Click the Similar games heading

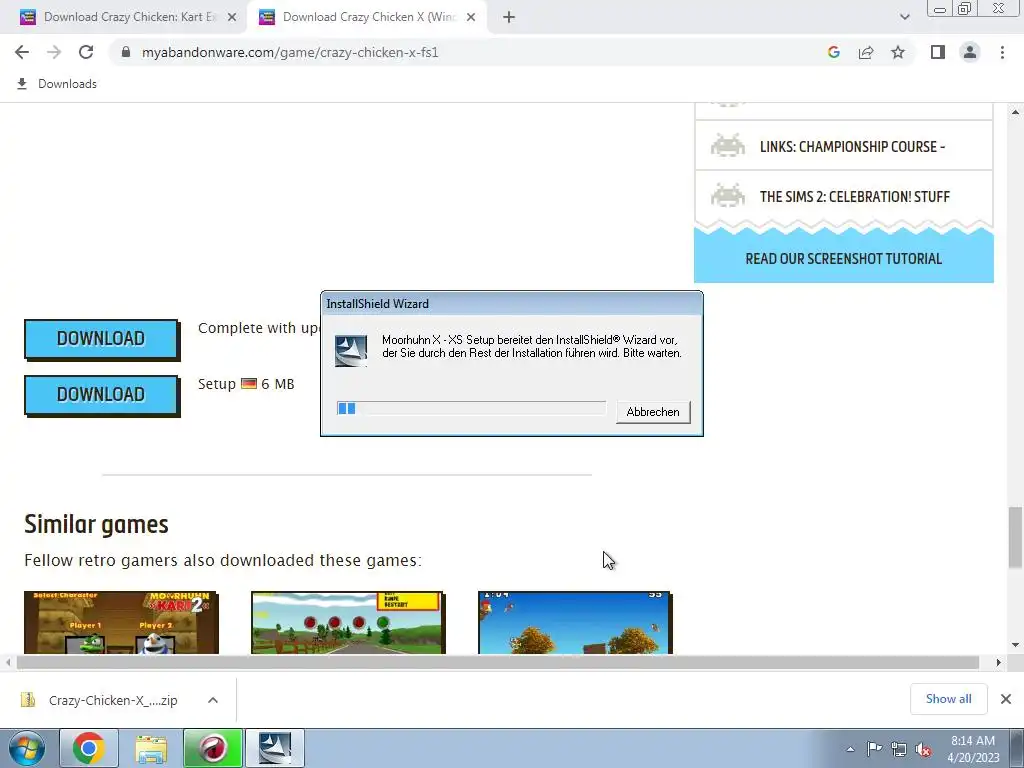coord(97,524)
